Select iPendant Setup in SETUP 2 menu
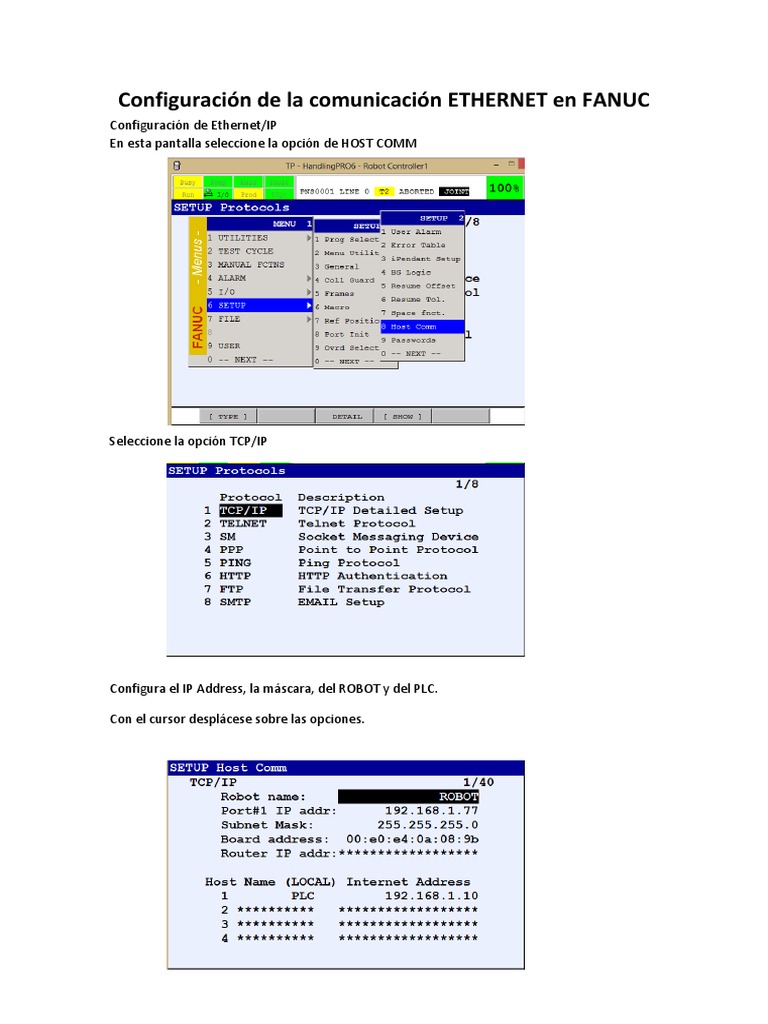Viewport: 768px width, 1024px height. (425, 259)
